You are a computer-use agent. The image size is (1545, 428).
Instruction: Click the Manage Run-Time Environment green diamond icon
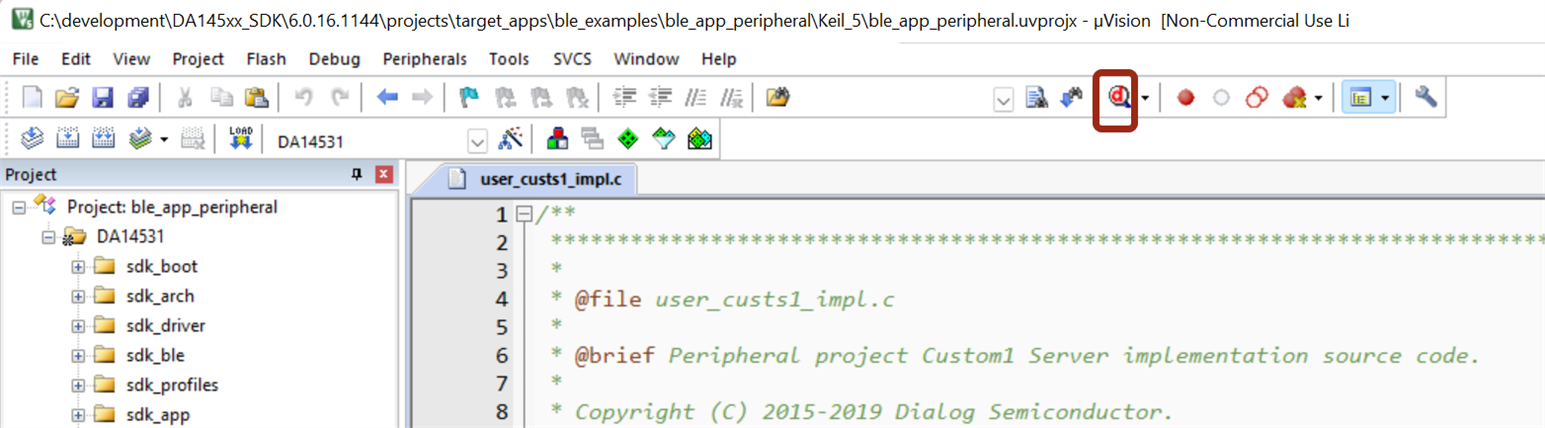point(627,139)
